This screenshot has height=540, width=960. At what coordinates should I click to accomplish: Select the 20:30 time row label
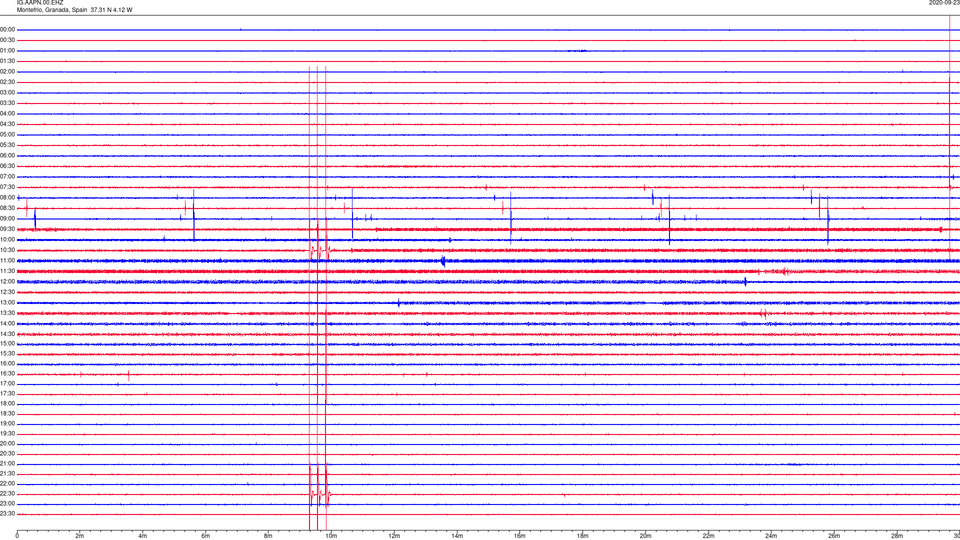tap(7, 454)
